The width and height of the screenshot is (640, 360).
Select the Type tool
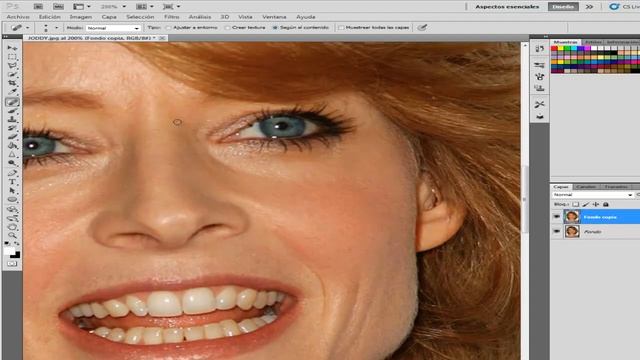tap(12, 182)
